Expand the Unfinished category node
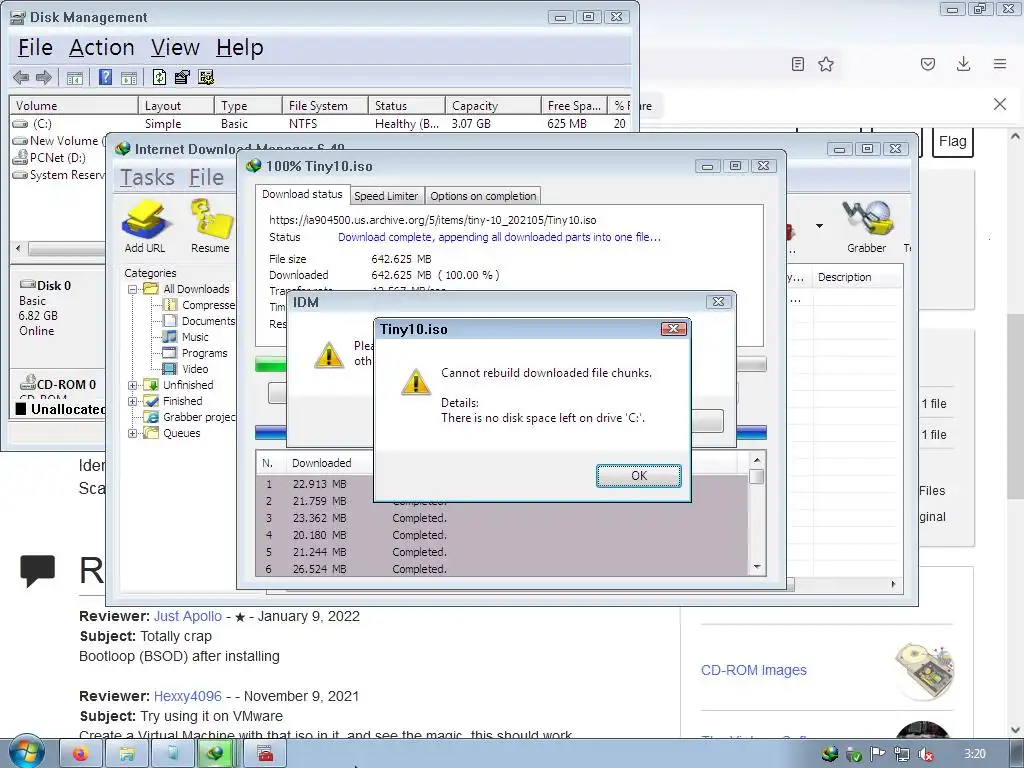This screenshot has width=1024, height=768. tap(133, 385)
